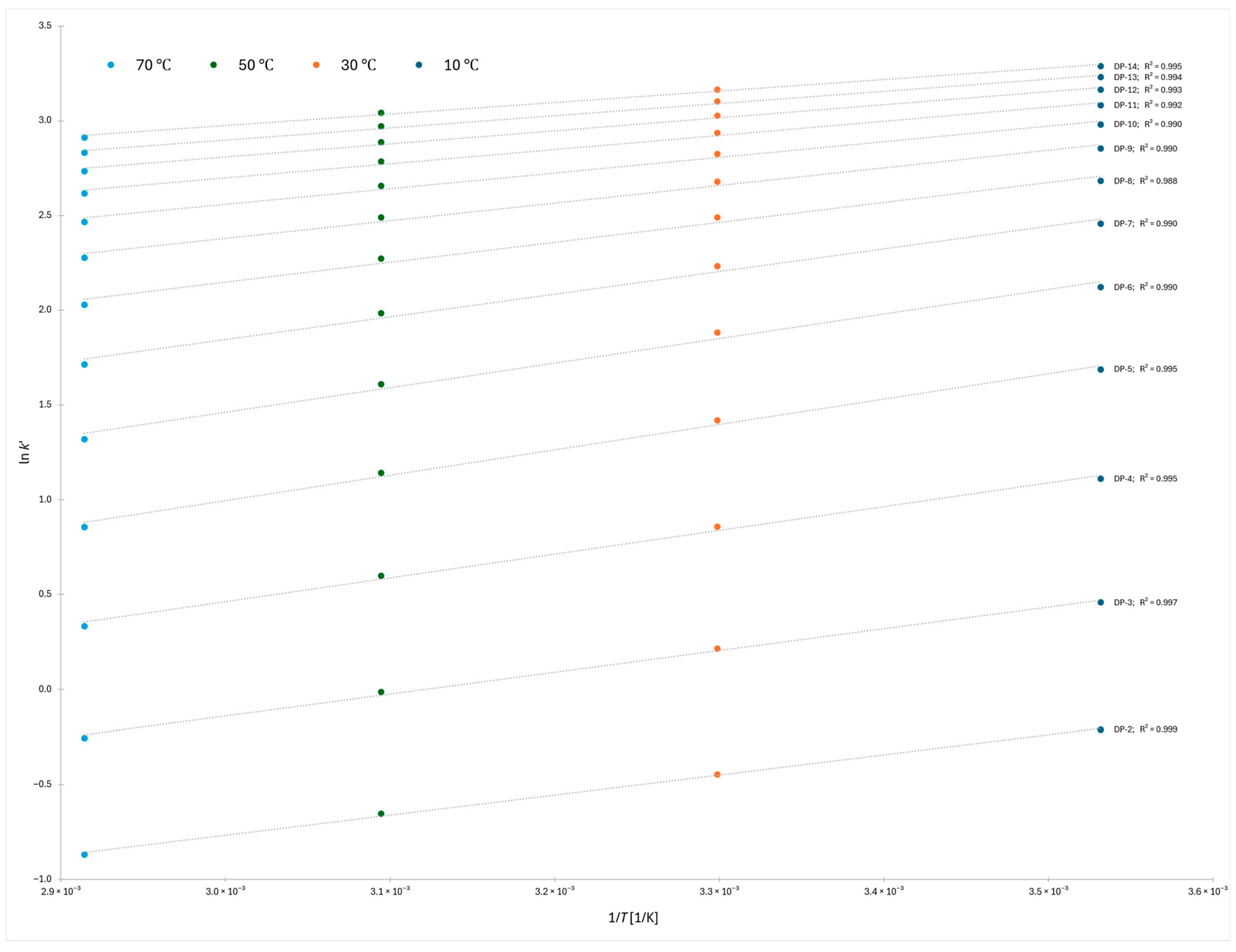Click the 3.5 y-axis tick label
The image size is (1236, 952).
45,26
